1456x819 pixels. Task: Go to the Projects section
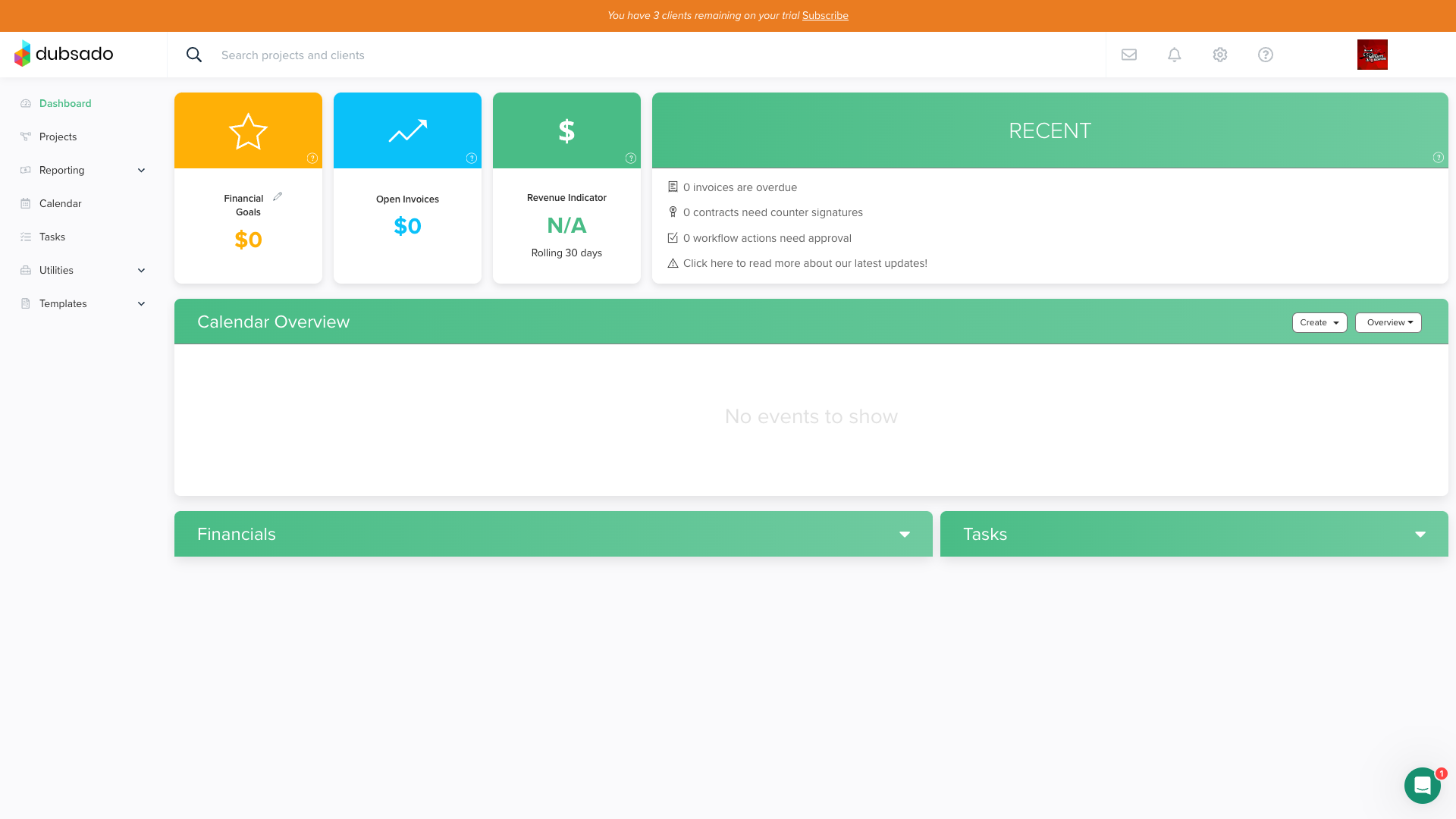(x=58, y=136)
